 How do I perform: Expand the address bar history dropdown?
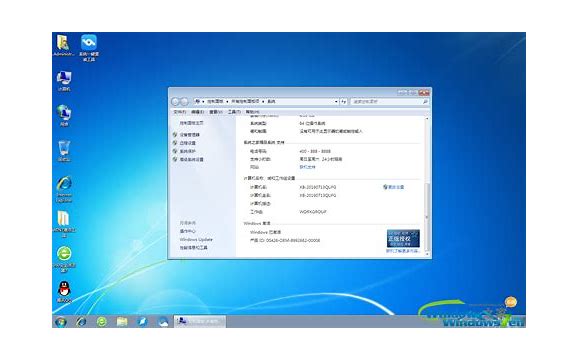(x=336, y=101)
